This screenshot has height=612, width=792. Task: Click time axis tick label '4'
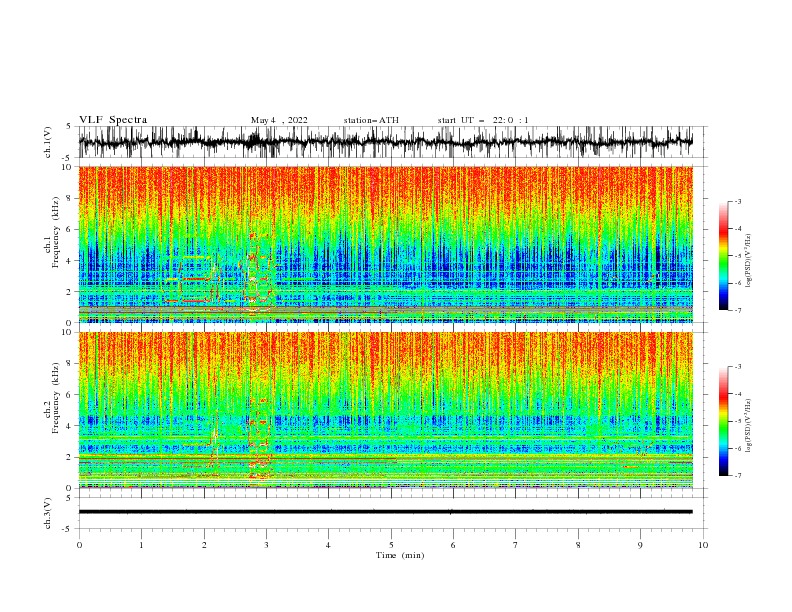click(x=328, y=545)
